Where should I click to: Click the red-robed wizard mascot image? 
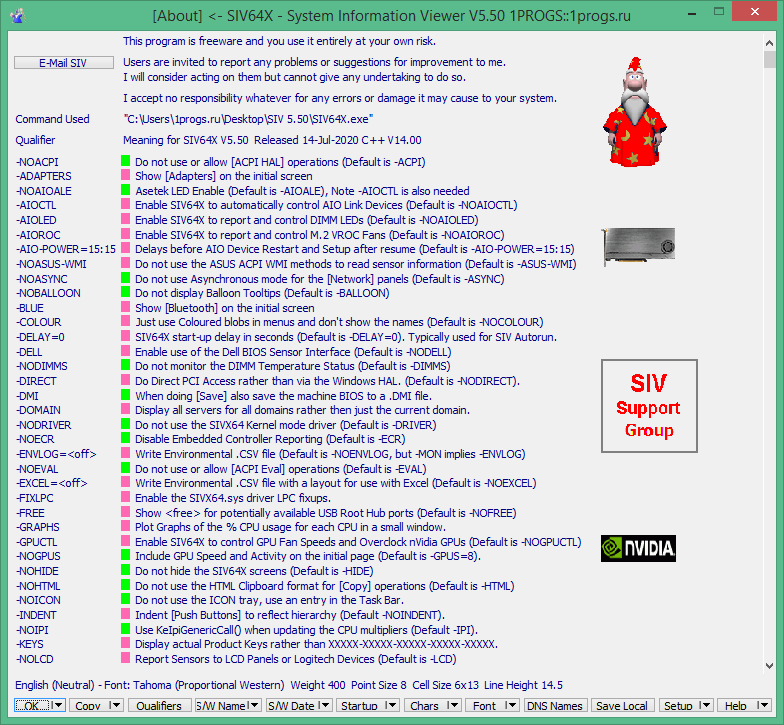coord(634,112)
